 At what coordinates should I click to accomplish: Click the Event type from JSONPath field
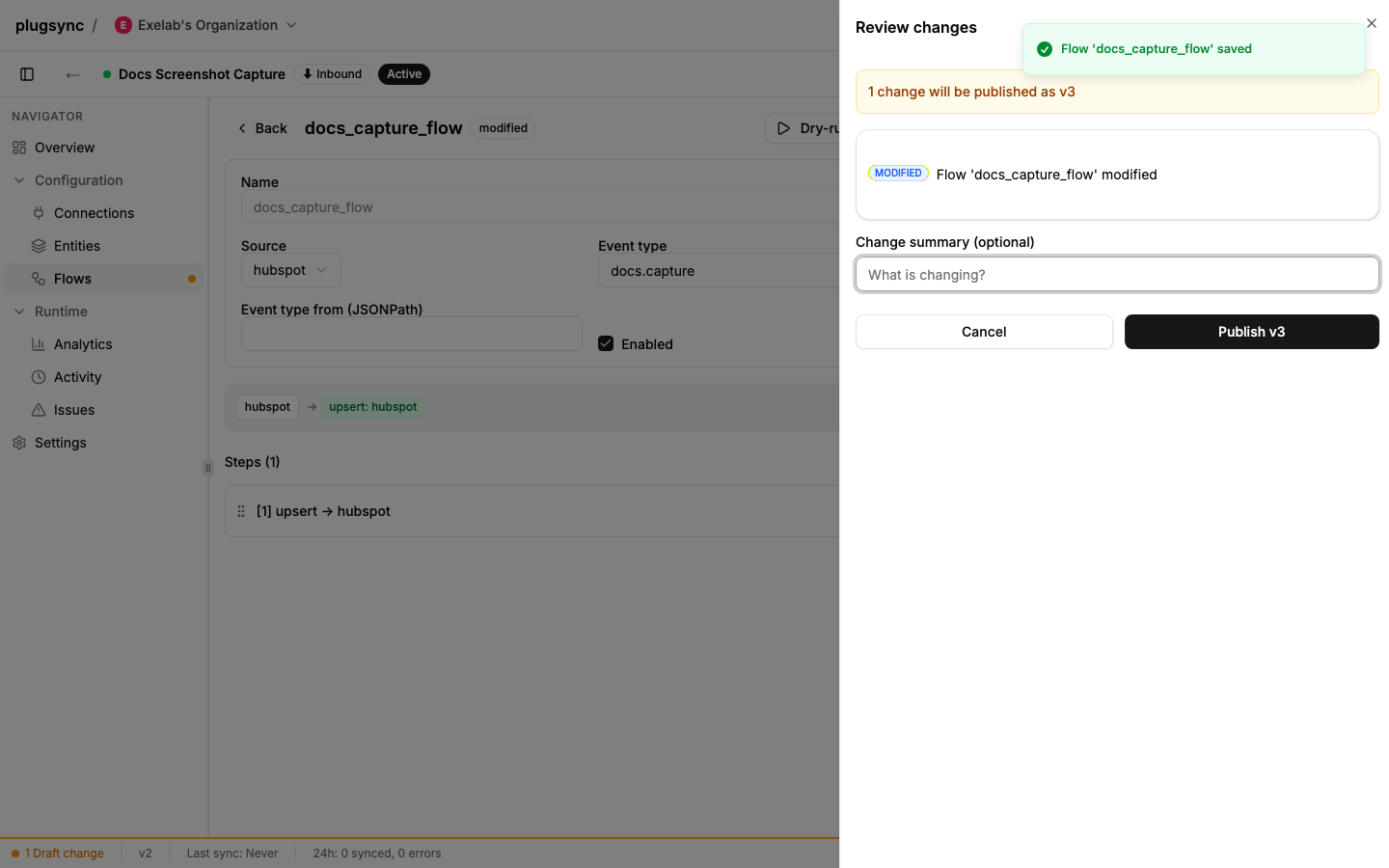click(x=412, y=335)
